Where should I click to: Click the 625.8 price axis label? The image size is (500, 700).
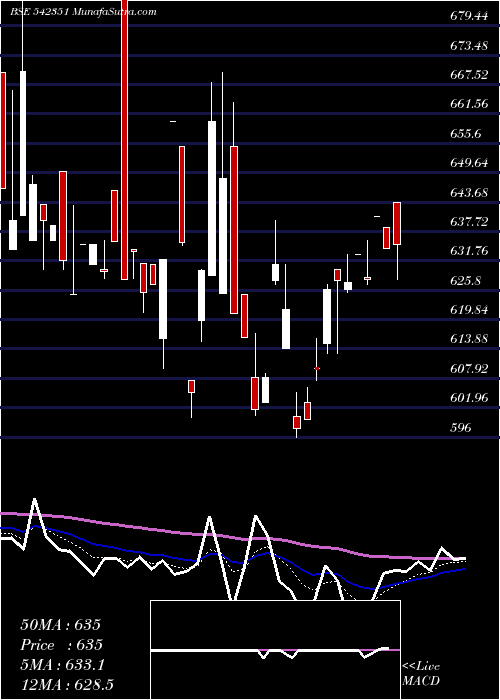point(466,281)
